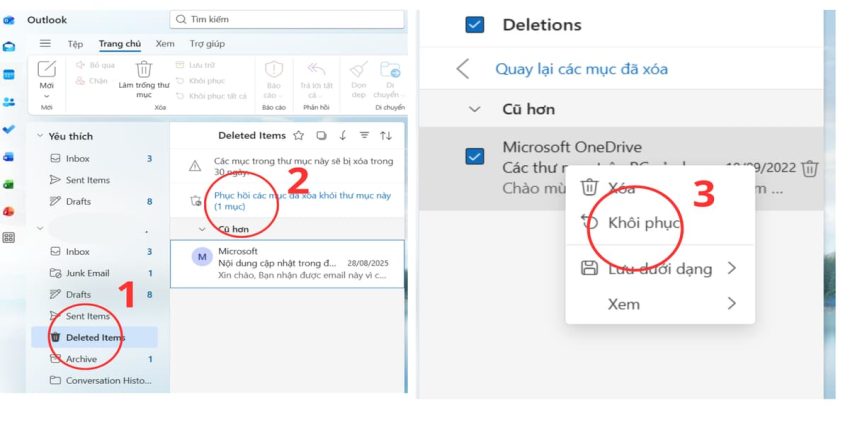This screenshot has width=850, height=425.
Task: Open To Do checkmark app icon
Action: (x=9, y=129)
